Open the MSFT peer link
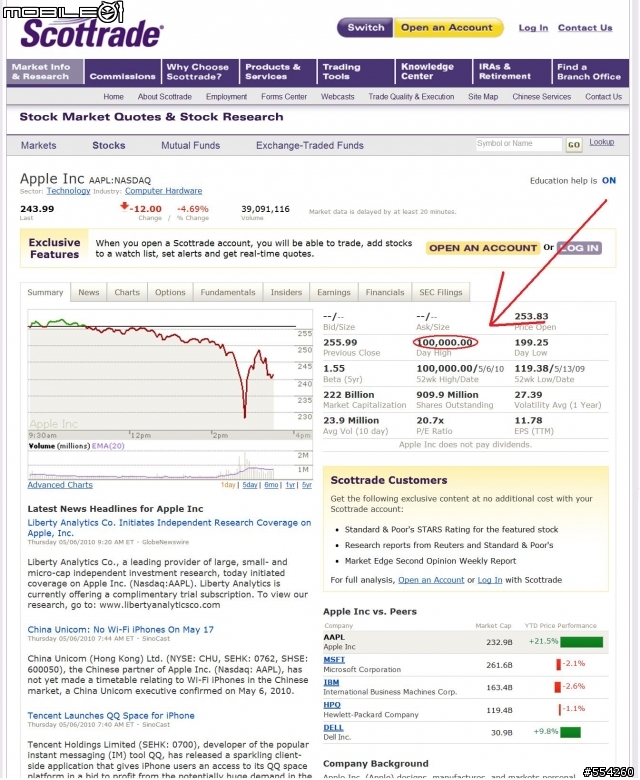640x780 pixels. coord(334,660)
